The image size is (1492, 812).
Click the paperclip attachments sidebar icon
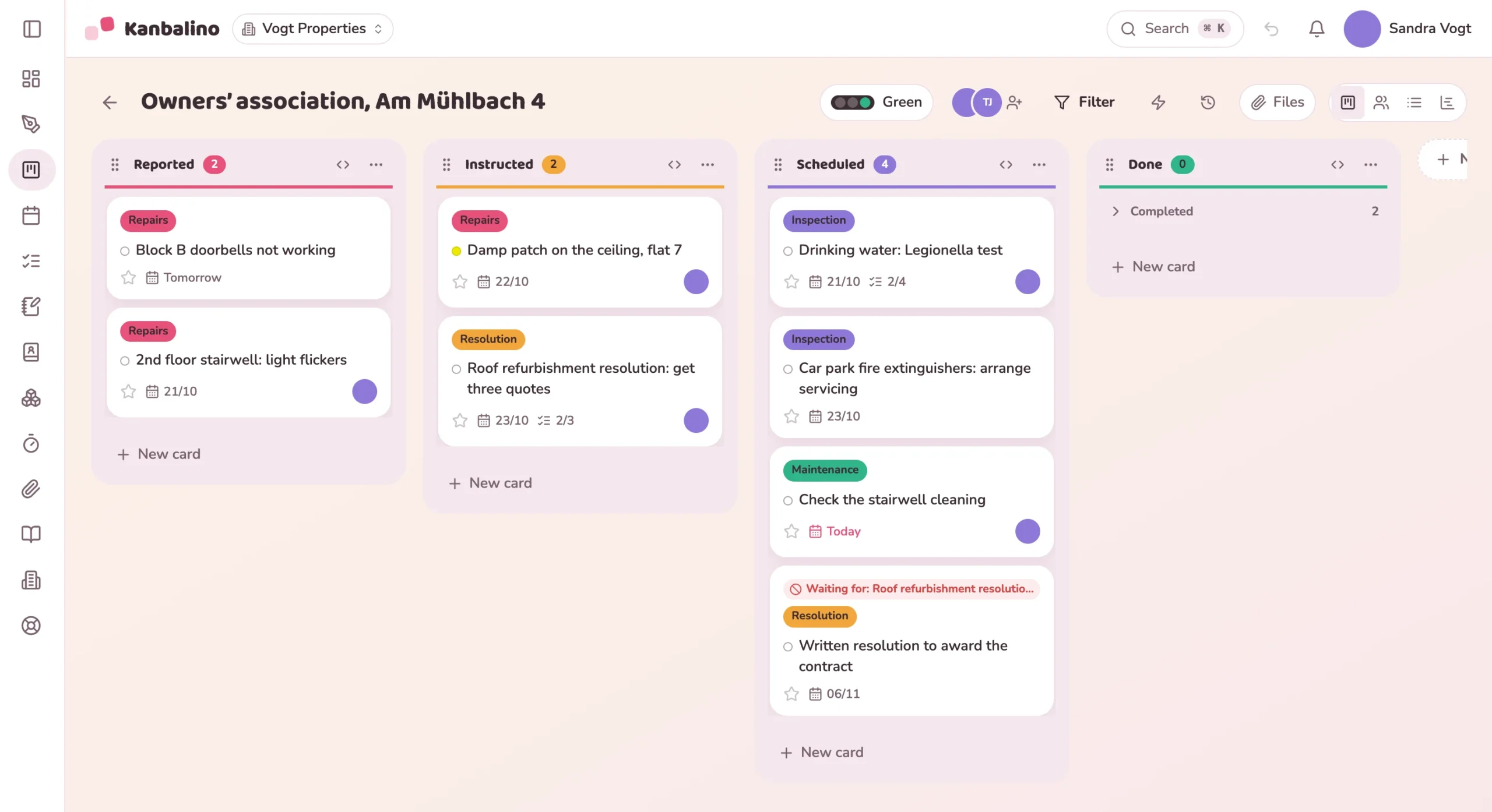tap(31, 489)
